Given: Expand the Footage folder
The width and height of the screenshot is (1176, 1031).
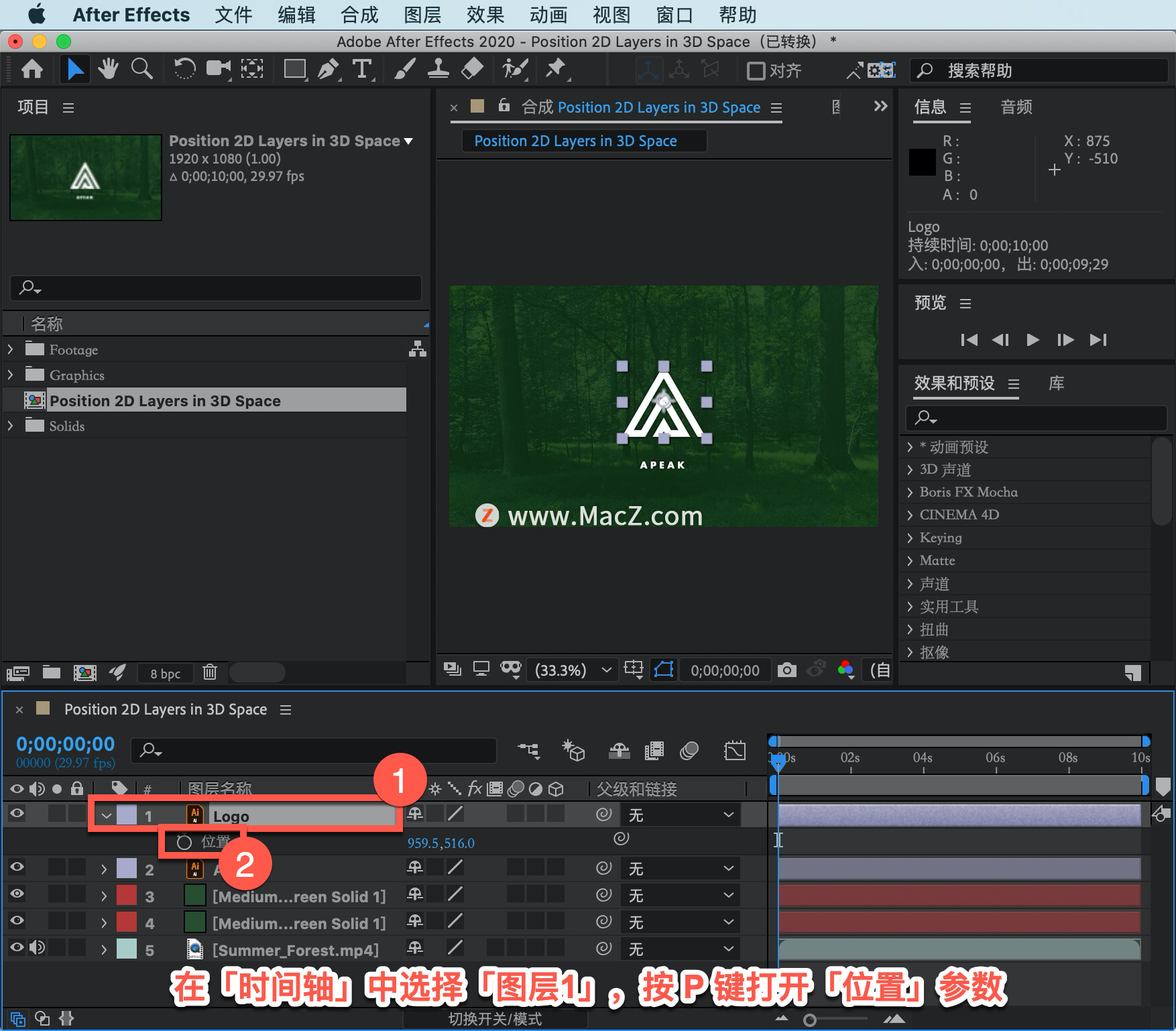Looking at the screenshot, I should pyautogui.click(x=10, y=349).
